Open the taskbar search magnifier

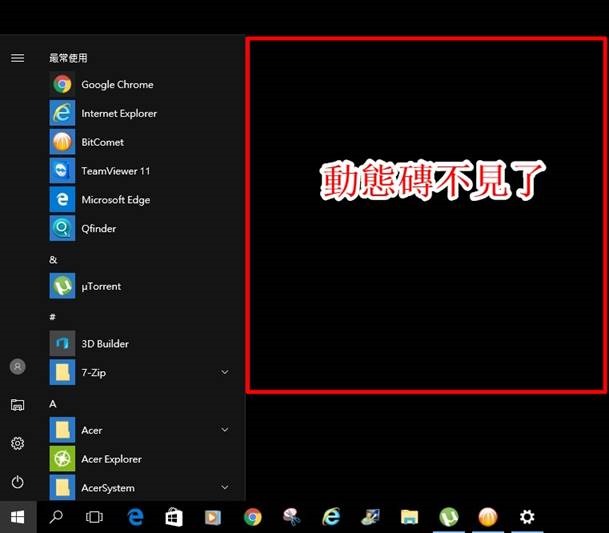tap(56, 517)
